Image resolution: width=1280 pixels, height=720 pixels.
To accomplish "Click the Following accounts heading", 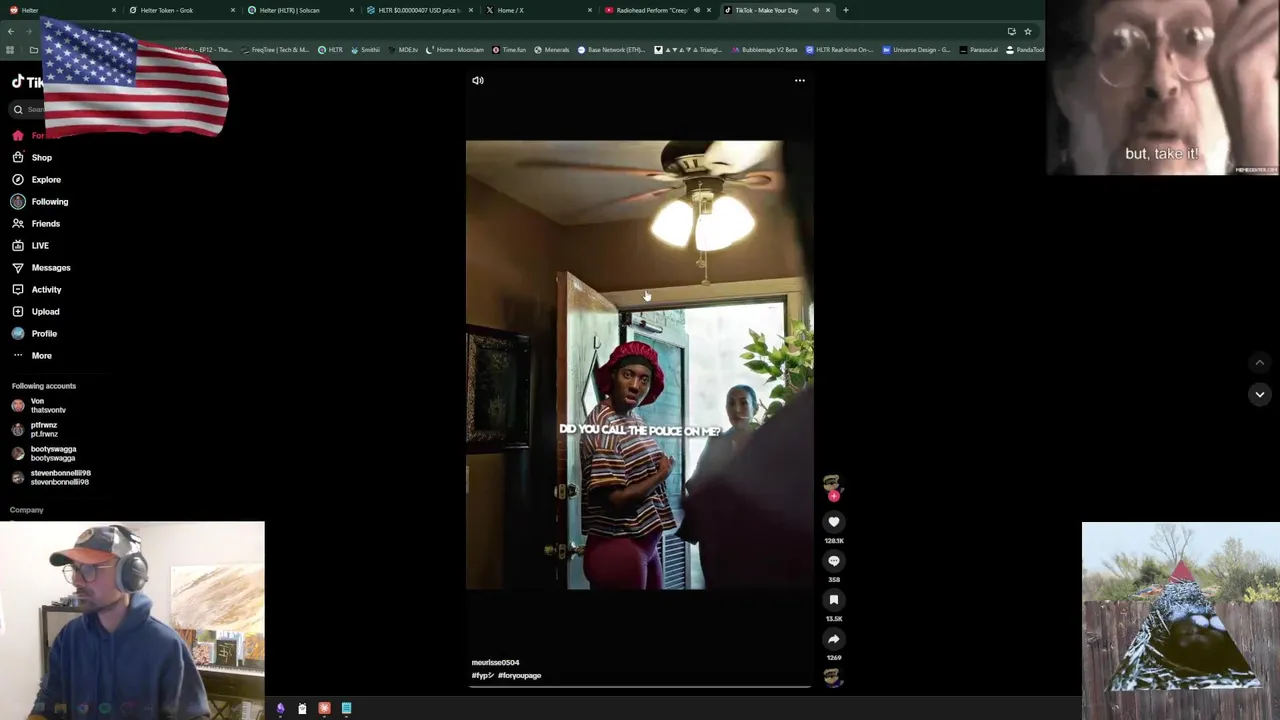I will tap(44, 386).
